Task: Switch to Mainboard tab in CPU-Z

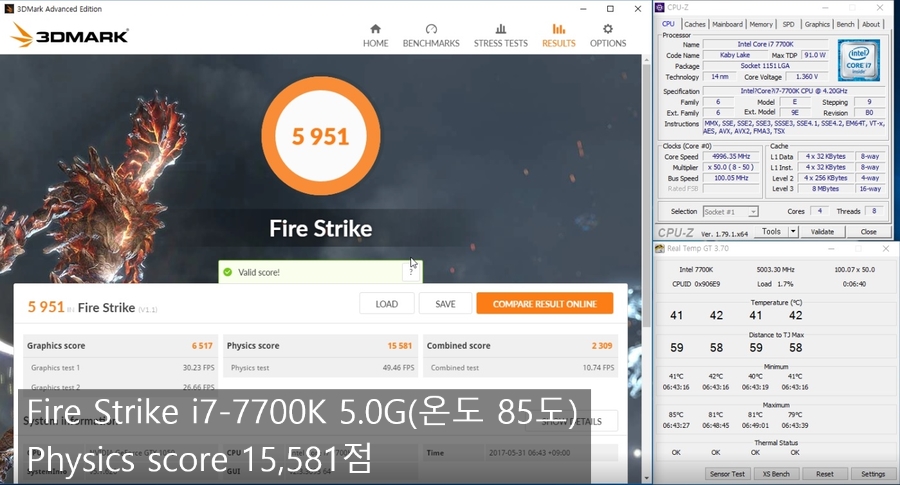Action: [x=727, y=24]
